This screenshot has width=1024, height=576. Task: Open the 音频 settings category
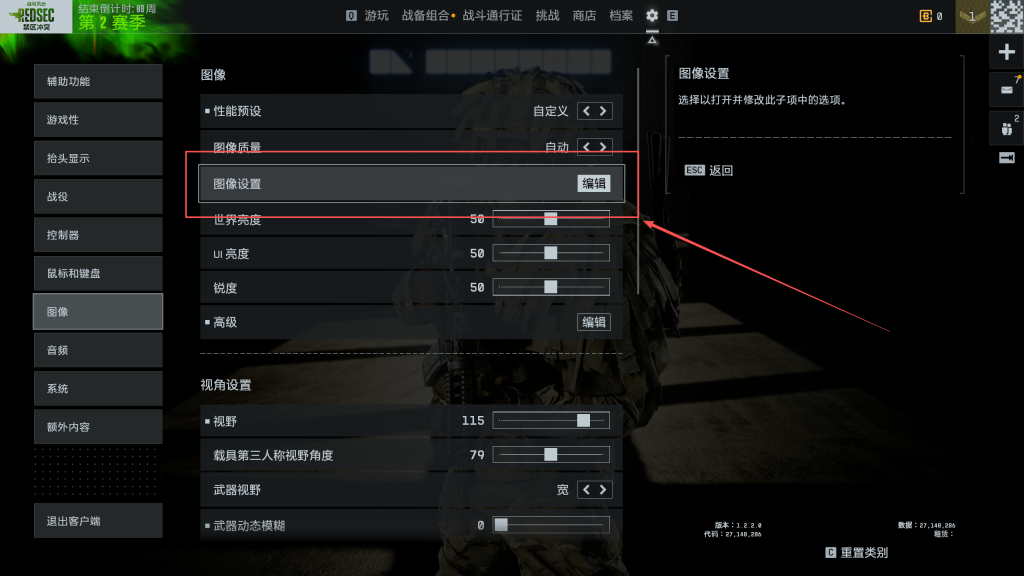coord(98,350)
